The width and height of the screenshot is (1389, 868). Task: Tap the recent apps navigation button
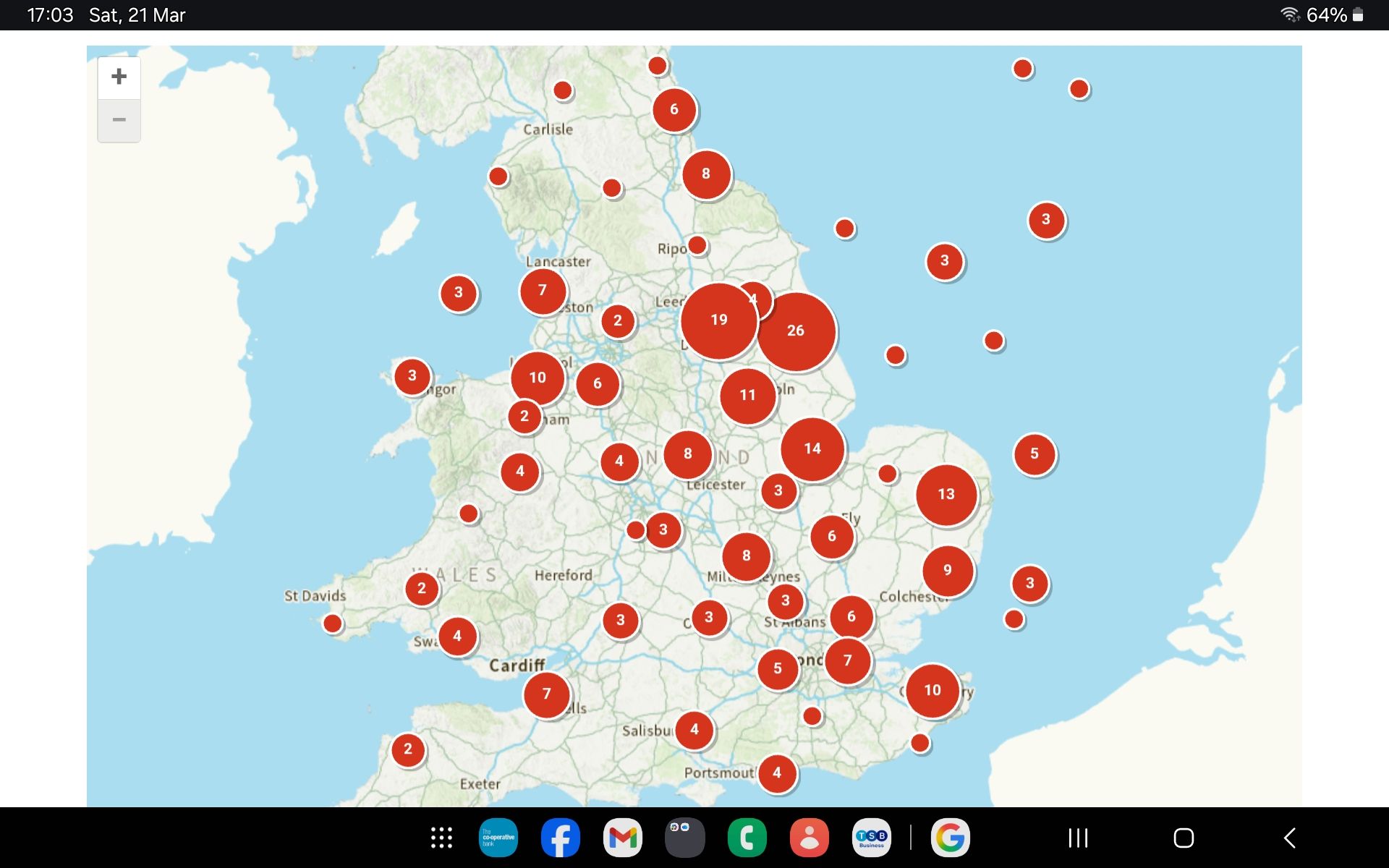(x=1078, y=838)
